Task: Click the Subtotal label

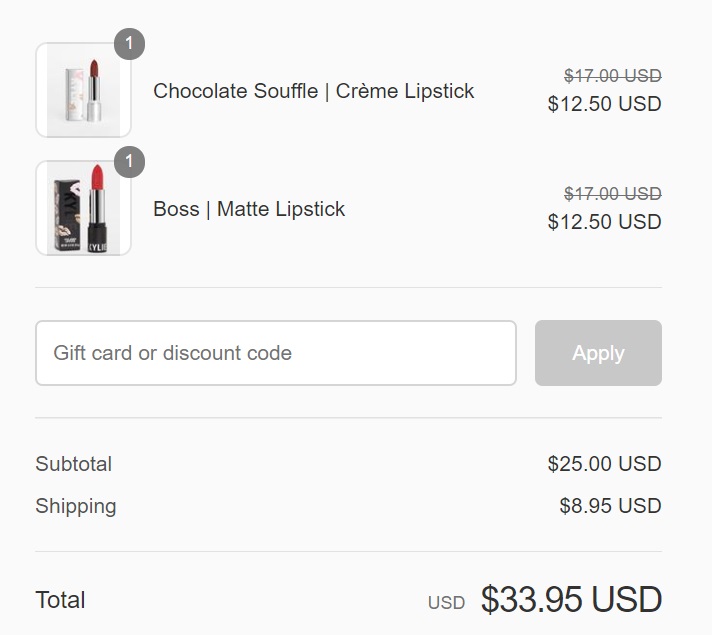Action: tap(73, 464)
